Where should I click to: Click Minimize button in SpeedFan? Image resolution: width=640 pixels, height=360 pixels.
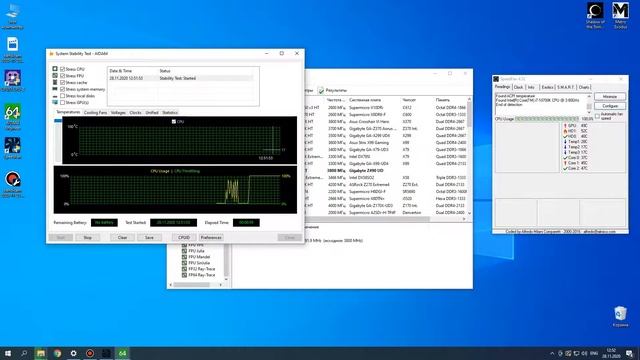[610, 97]
